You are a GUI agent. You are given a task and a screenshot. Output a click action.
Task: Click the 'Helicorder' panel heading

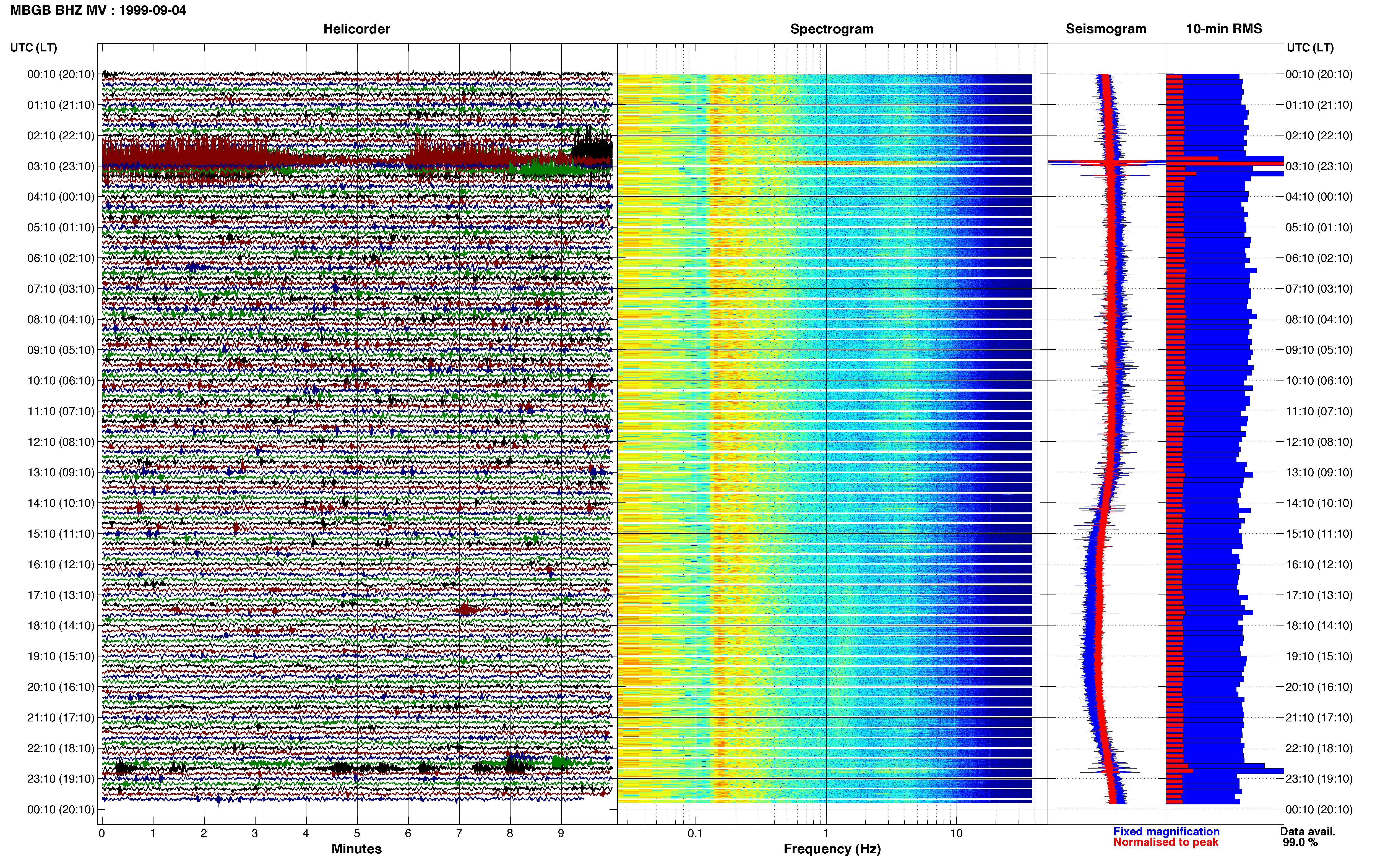[356, 29]
